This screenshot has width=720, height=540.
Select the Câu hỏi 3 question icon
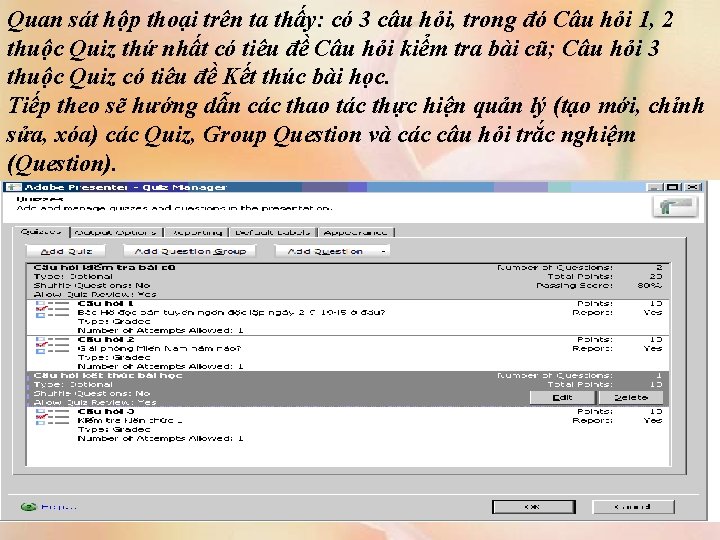[x=52, y=417]
